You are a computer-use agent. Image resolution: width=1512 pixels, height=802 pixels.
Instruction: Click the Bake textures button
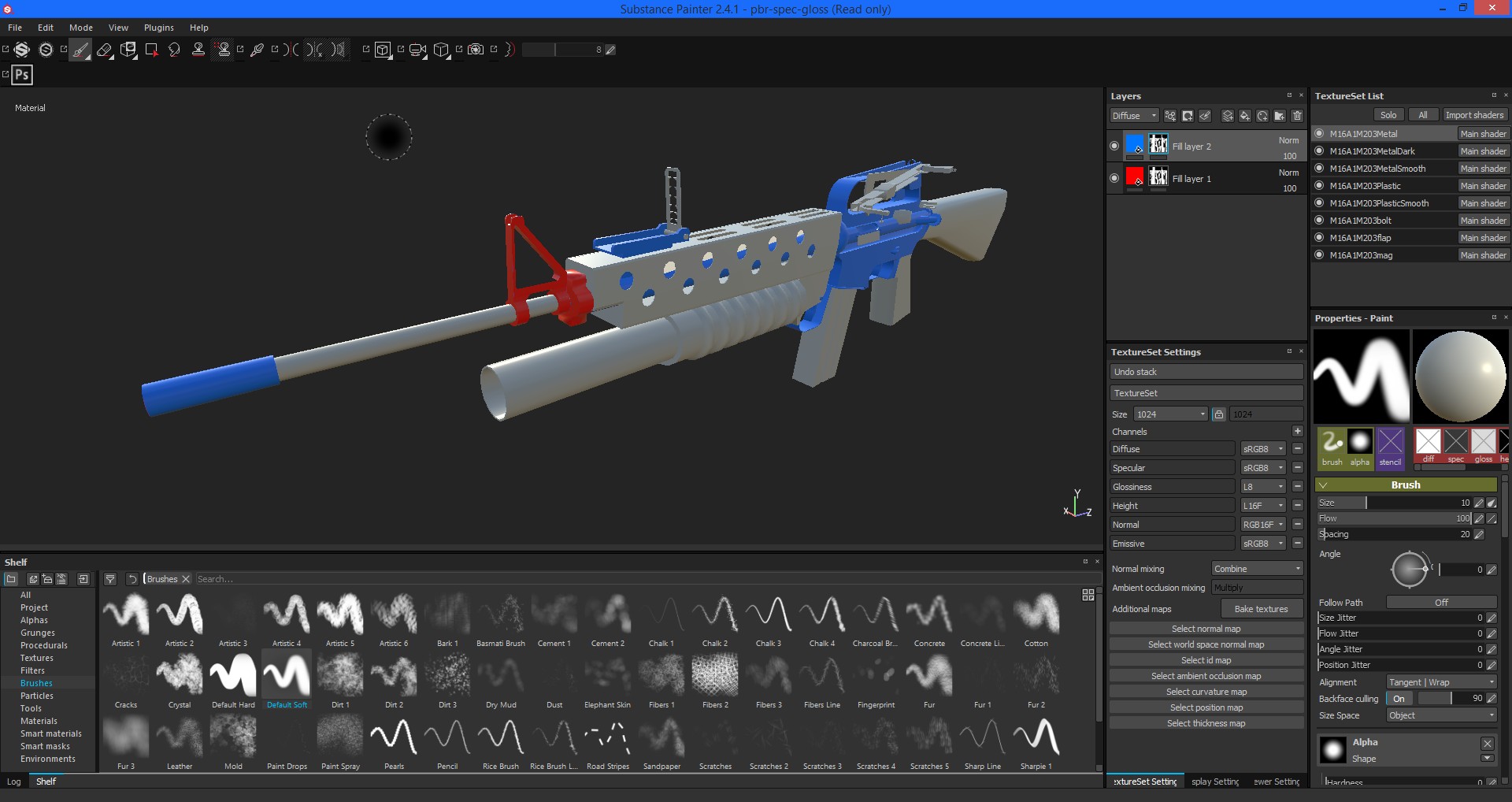1262,609
